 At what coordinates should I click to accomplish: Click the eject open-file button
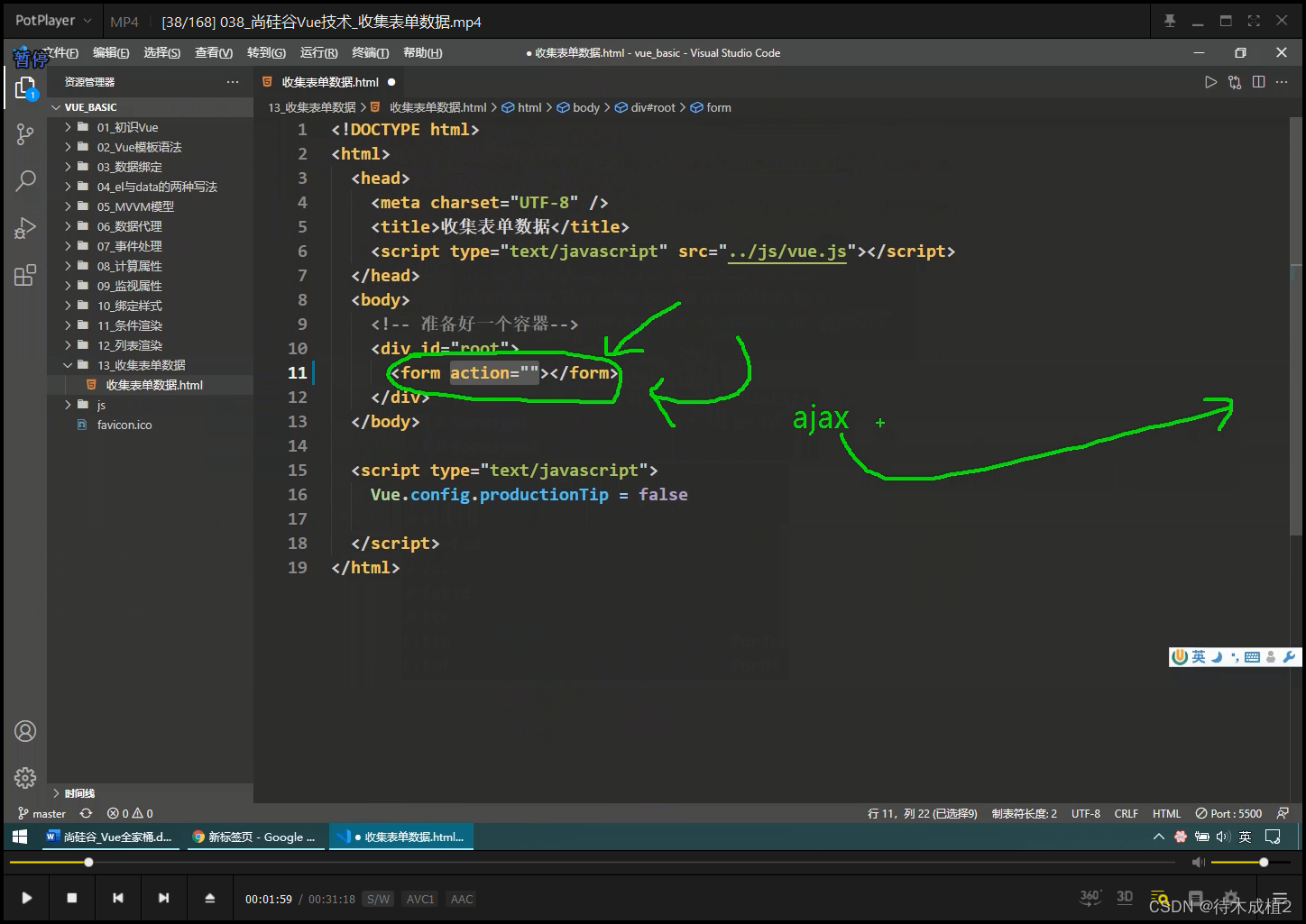209,898
